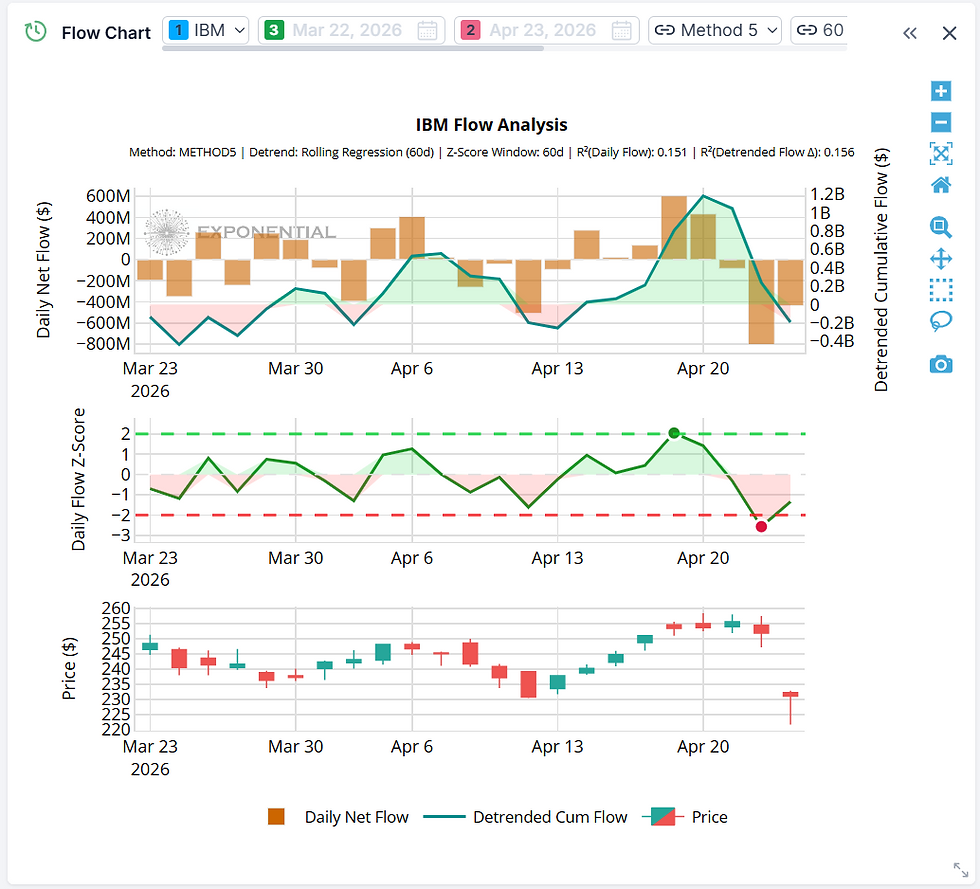Close the Flow Chart panel
Image resolution: width=980 pixels, height=889 pixels.
coord(949,33)
